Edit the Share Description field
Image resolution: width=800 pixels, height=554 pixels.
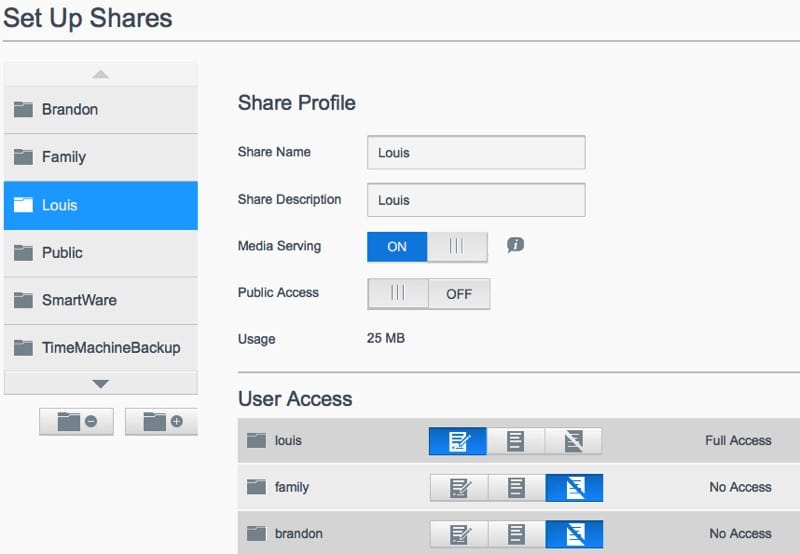point(475,200)
